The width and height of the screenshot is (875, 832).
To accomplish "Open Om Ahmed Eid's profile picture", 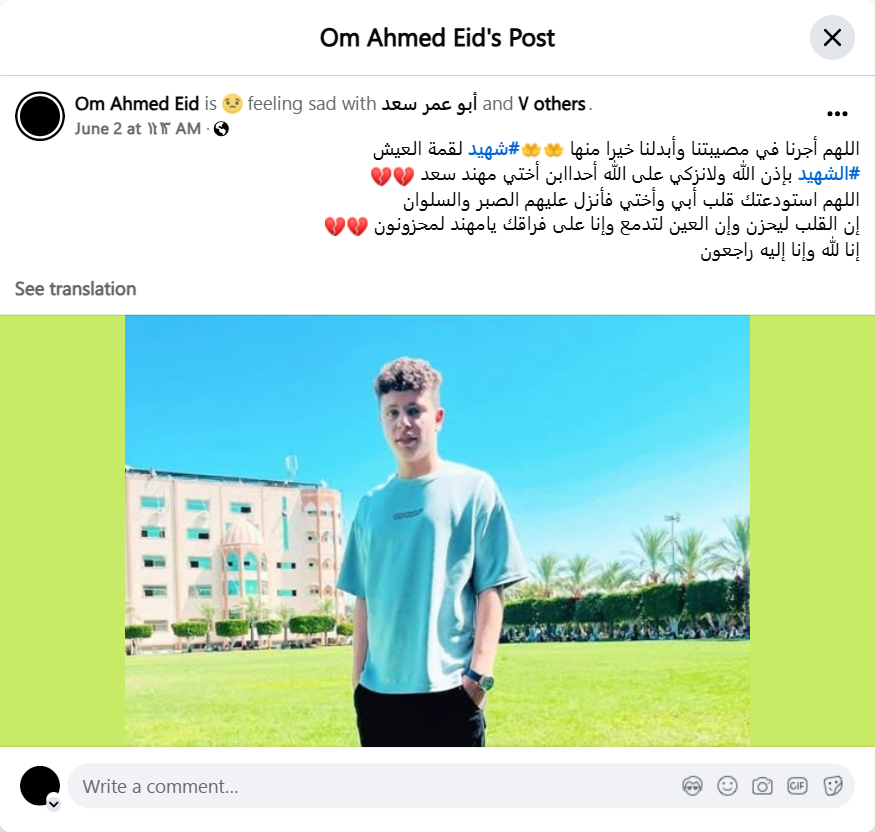I will pyautogui.click(x=40, y=116).
